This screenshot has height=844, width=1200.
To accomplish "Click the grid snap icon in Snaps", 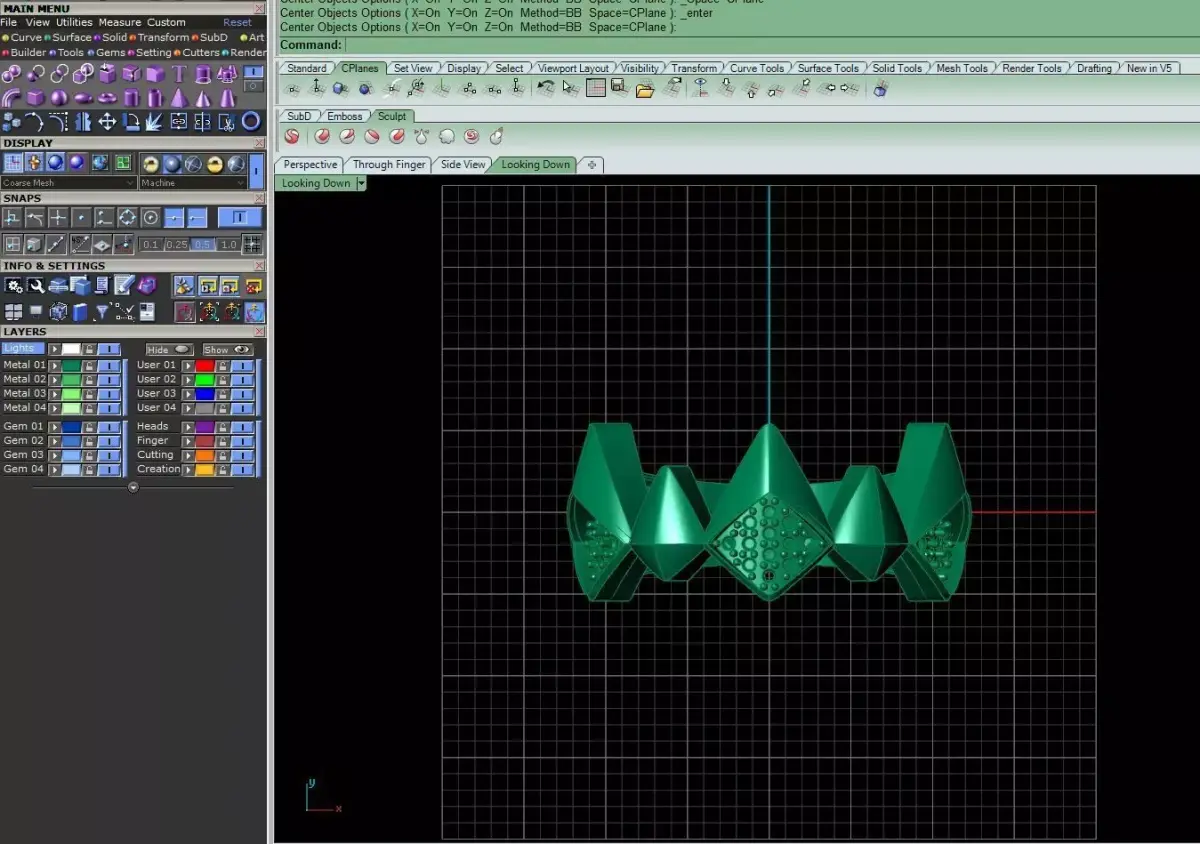I will click(252, 244).
